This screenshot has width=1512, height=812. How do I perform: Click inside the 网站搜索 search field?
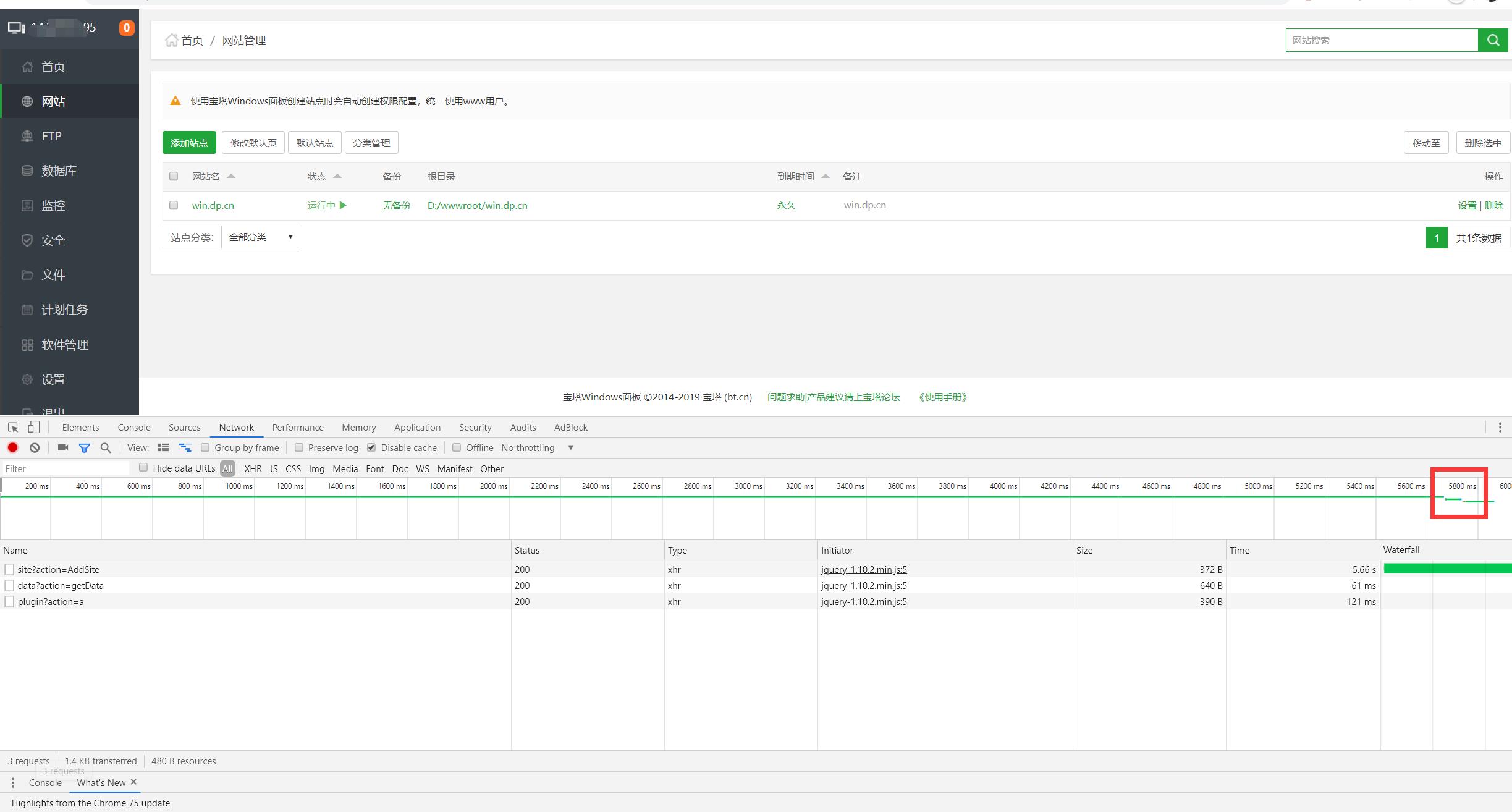(x=1382, y=40)
